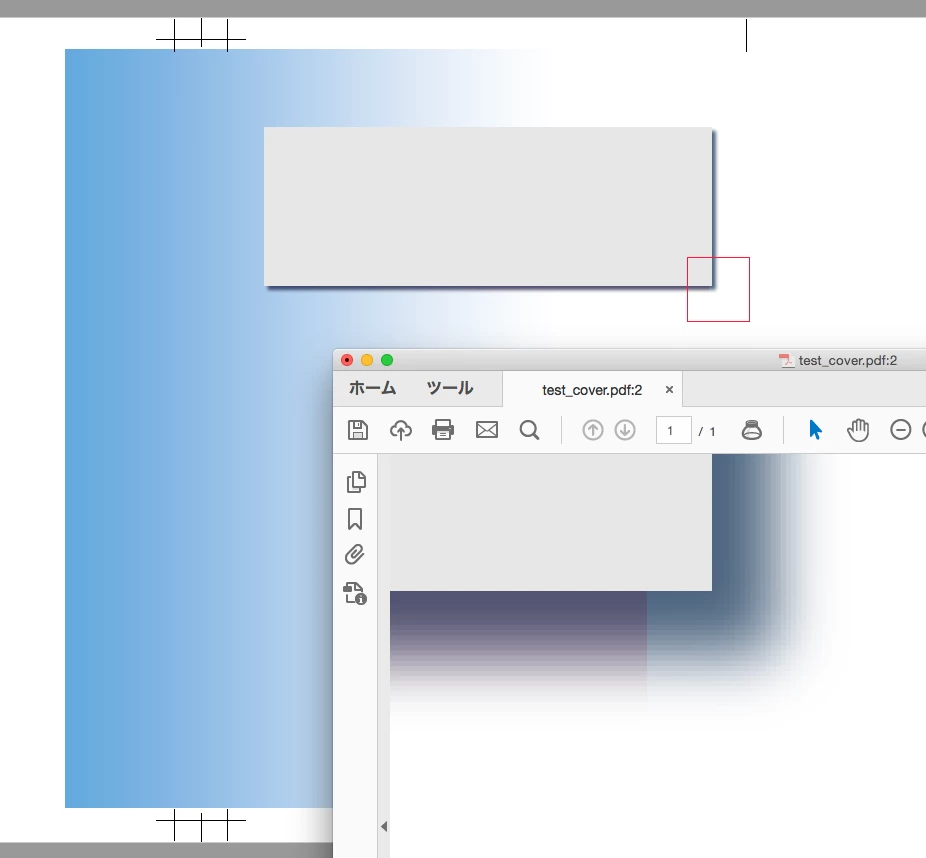The image size is (926, 858).
Task: Open the Bookmarks panel icon
Action: pyautogui.click(x=355, y=519)
